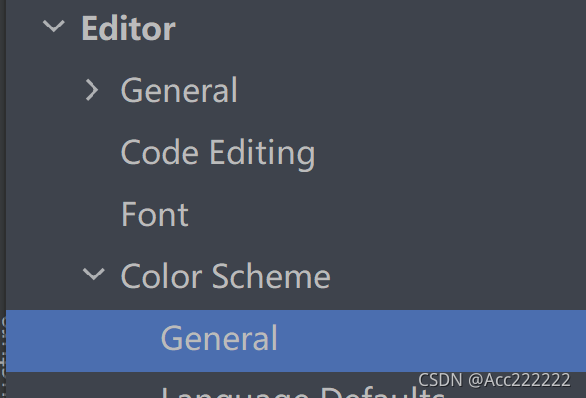586x398 pixels.
Task: Collapse the Editor section chevron
Action: click(x=54, y=26)
